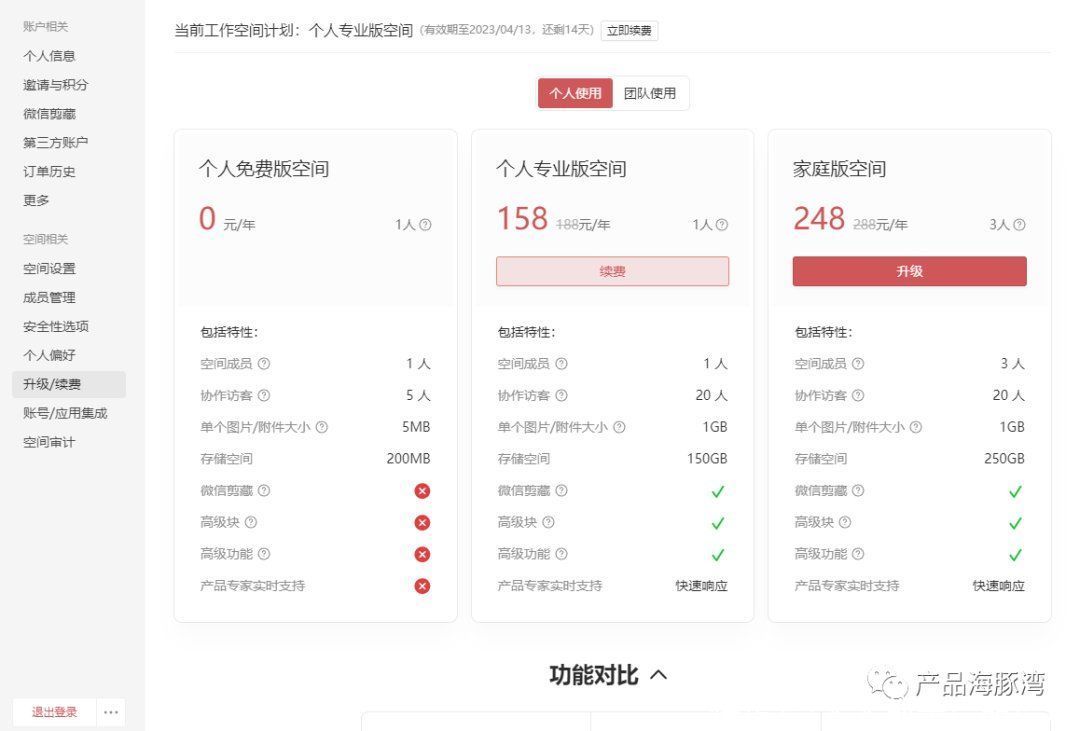Show 单个图片/附件大小 help in 个人专业版空间 card
The height and width of the screenshot is (731, 1080).
click(619, 427)
